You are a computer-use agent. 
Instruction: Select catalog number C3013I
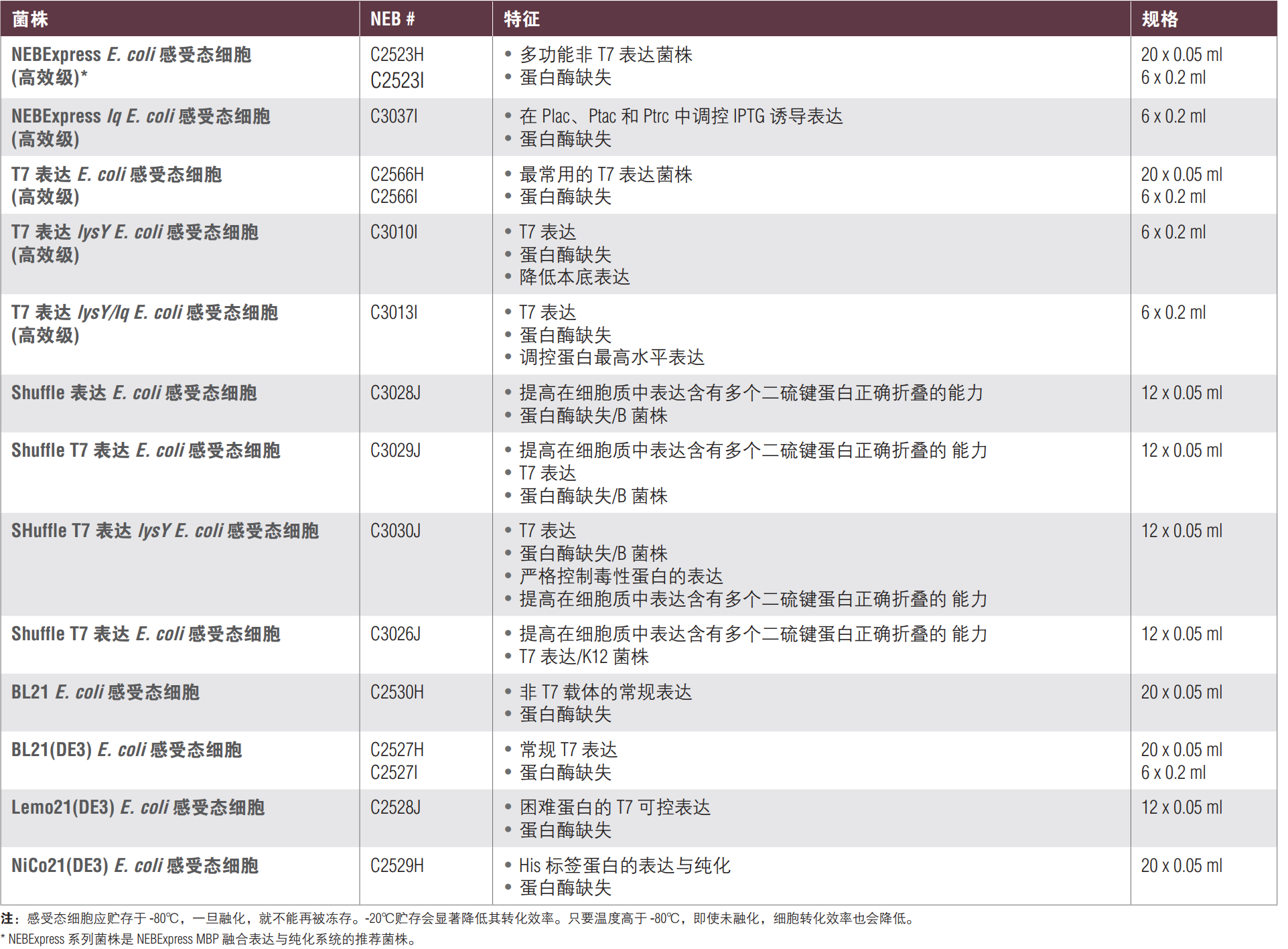click(x=394, y=312)
